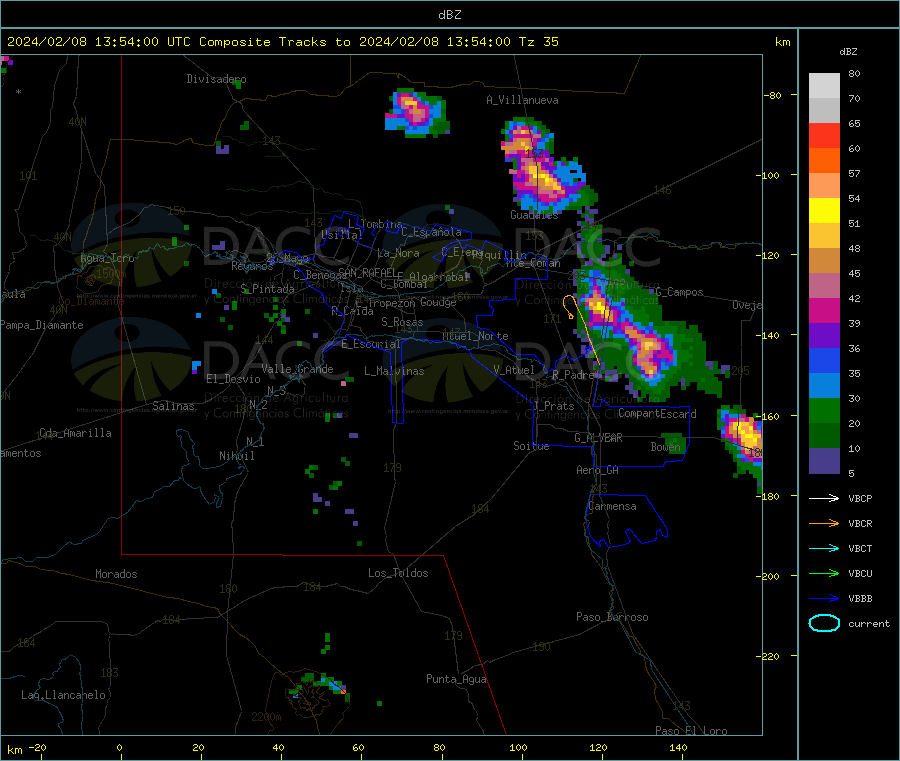
Task: Select the violet 36–39 dBZ swatch
Action: pos(824,336)
